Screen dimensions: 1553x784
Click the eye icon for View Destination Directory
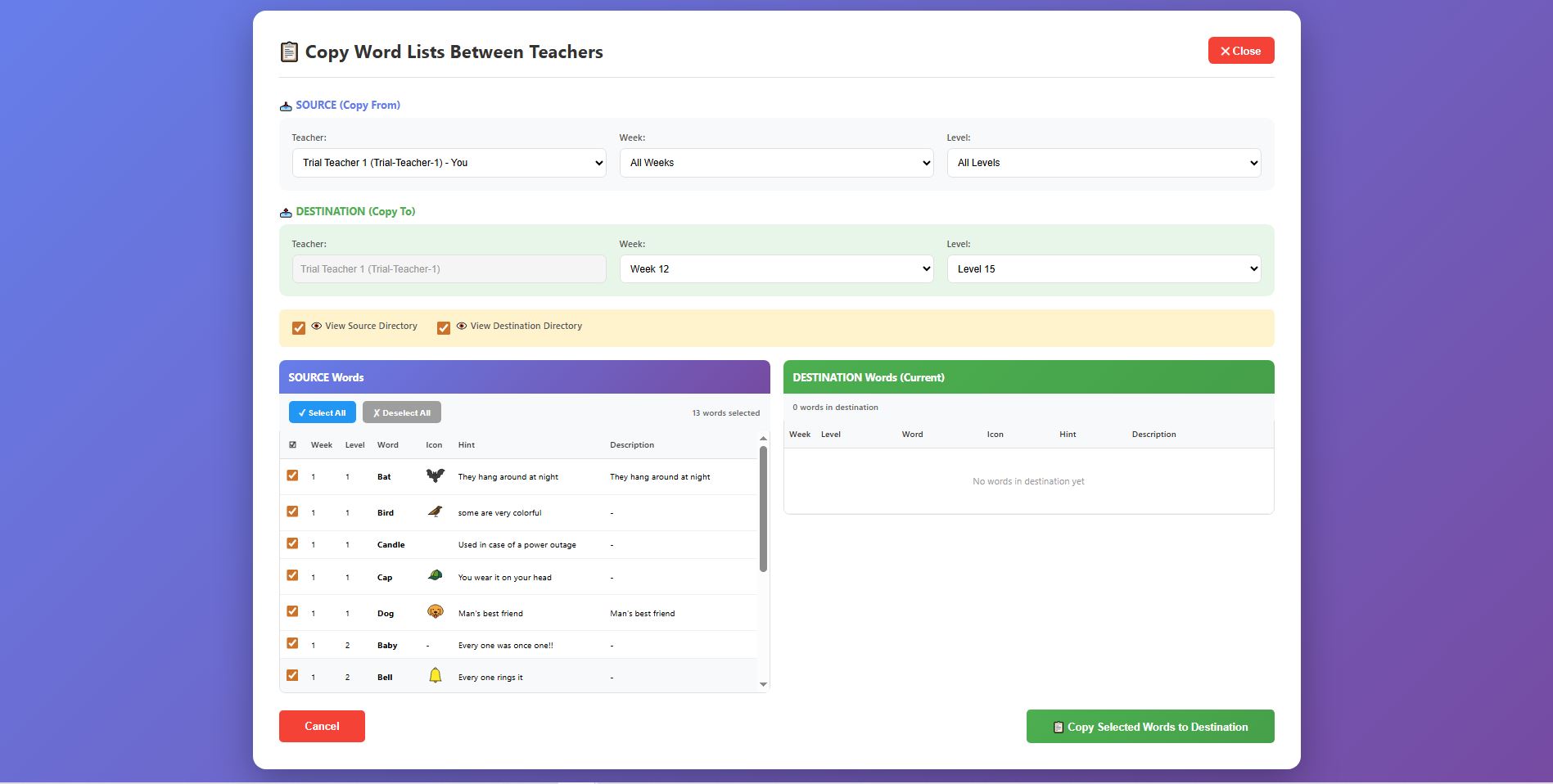tap(462, 326)
